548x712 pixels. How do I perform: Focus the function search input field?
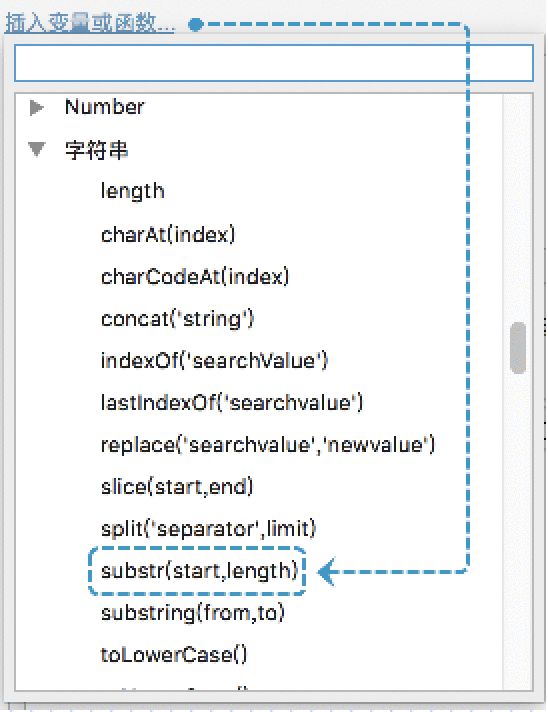point(274,63)
